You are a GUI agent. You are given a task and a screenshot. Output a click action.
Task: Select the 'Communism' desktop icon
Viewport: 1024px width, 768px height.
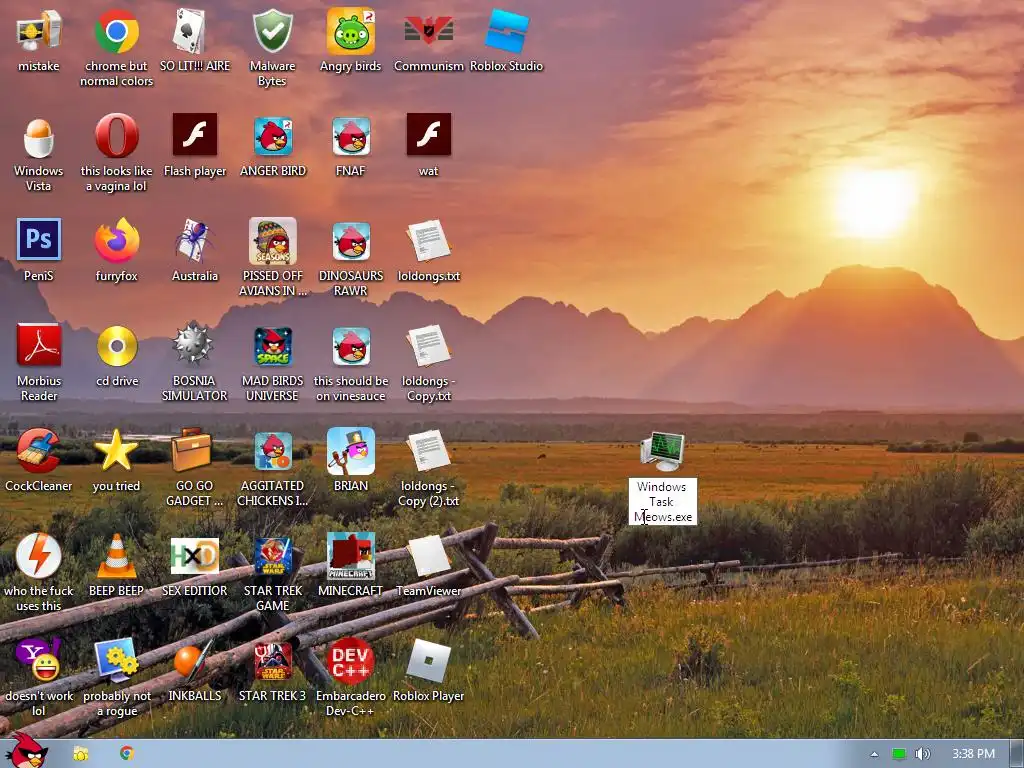[428, 31]
